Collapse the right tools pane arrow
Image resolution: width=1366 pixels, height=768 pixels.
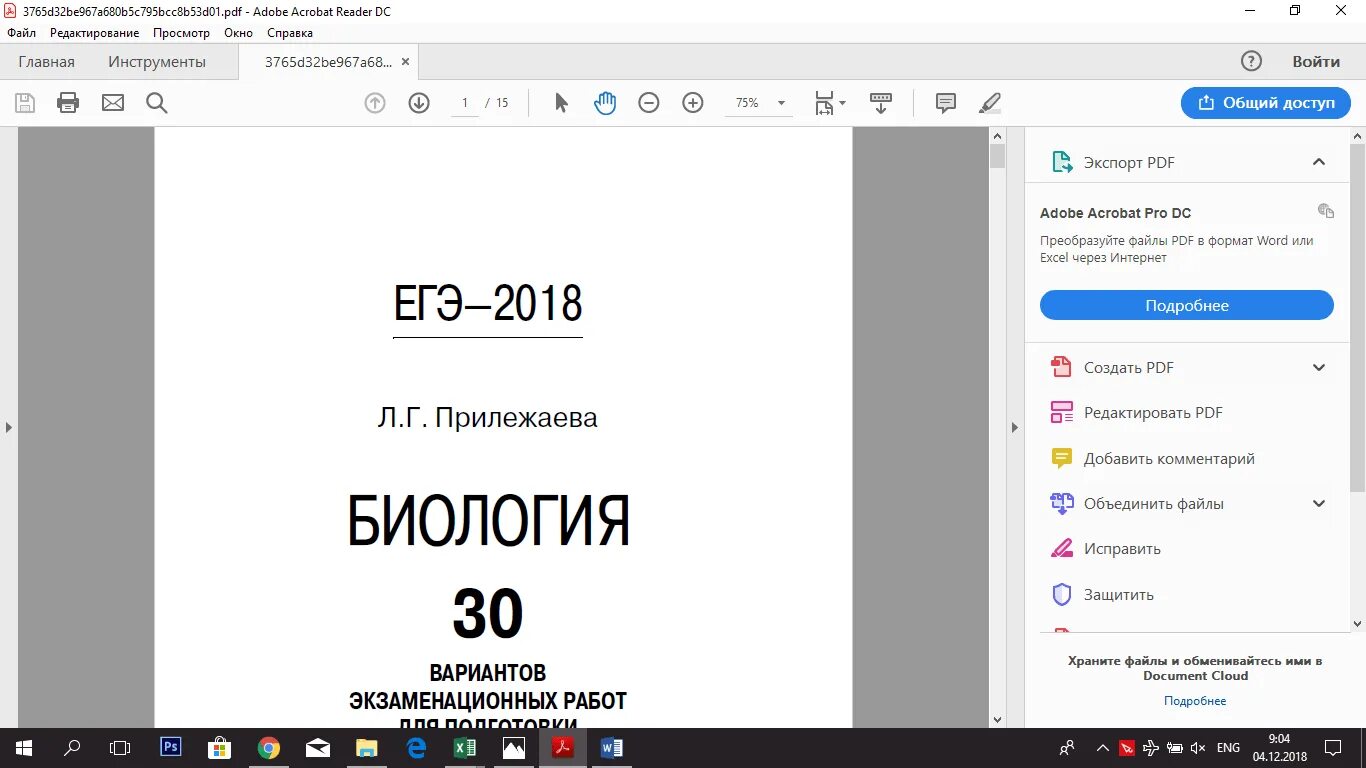pyautogui.click(x=1015, y=427)
